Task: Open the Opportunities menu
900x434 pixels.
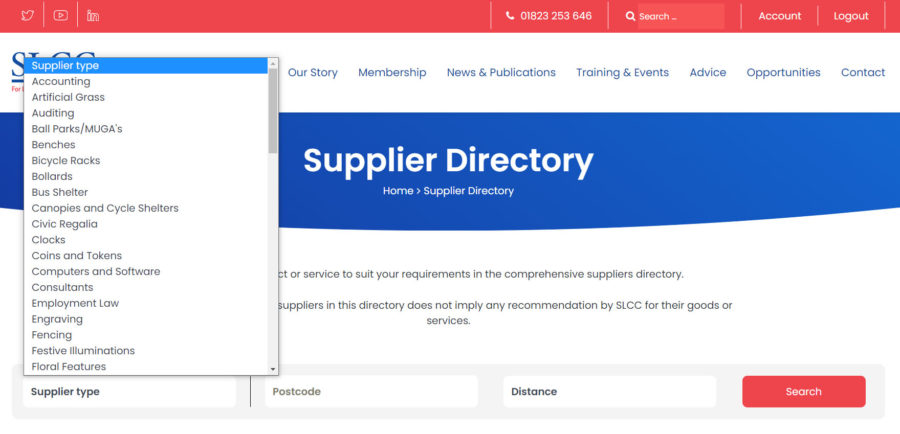Action: click(783, 72)
